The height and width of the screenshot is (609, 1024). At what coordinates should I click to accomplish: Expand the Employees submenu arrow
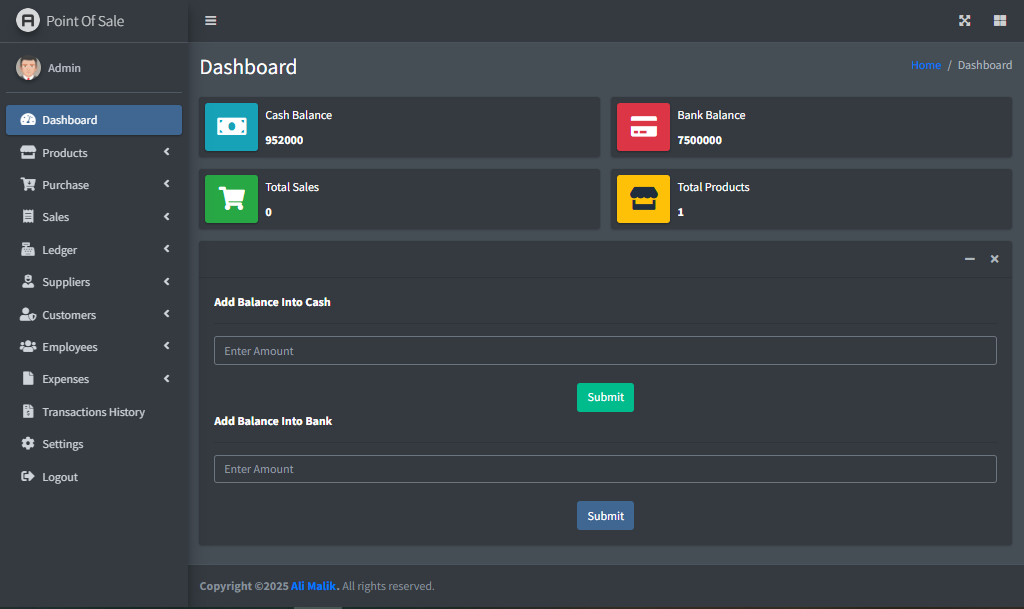pos(166,346)
